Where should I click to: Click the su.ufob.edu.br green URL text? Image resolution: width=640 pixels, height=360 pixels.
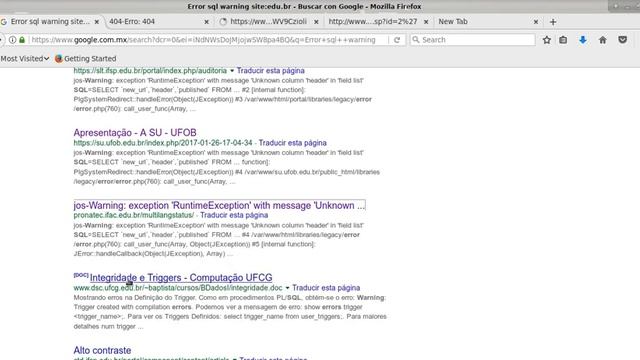click(163, 143)
